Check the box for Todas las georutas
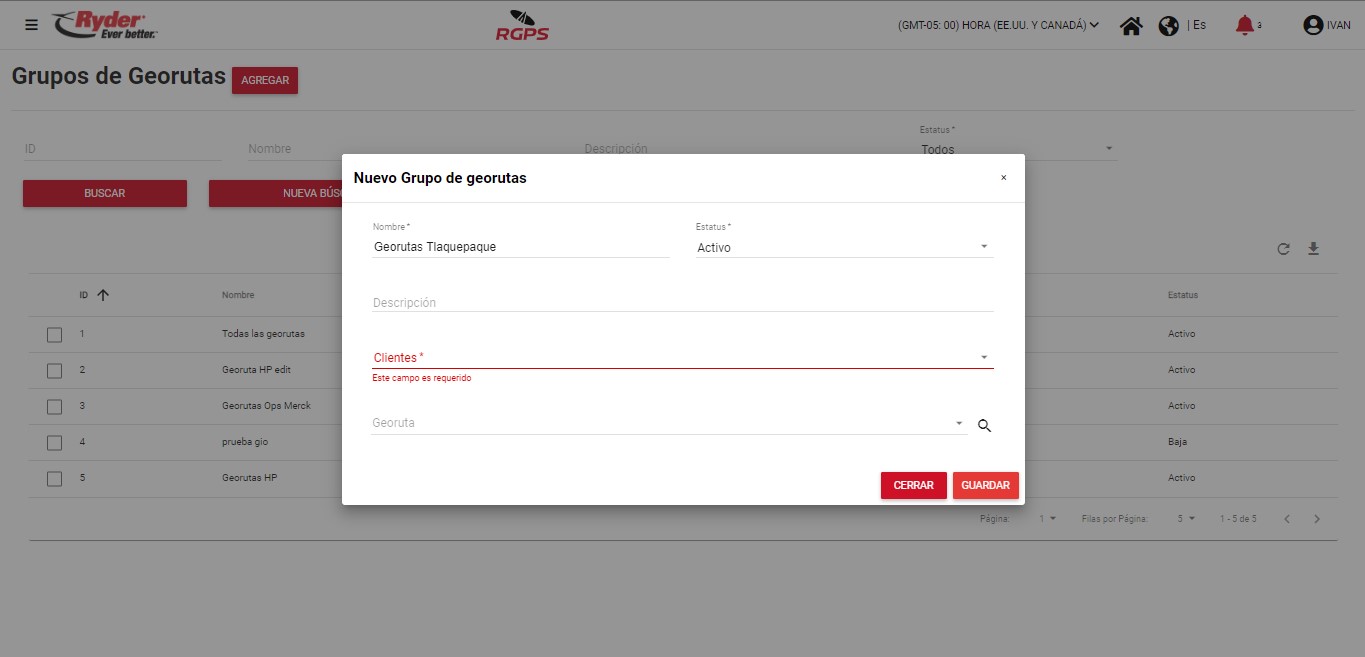The width and height of the screenshot is (1365, 657). [x=55, y=335]
